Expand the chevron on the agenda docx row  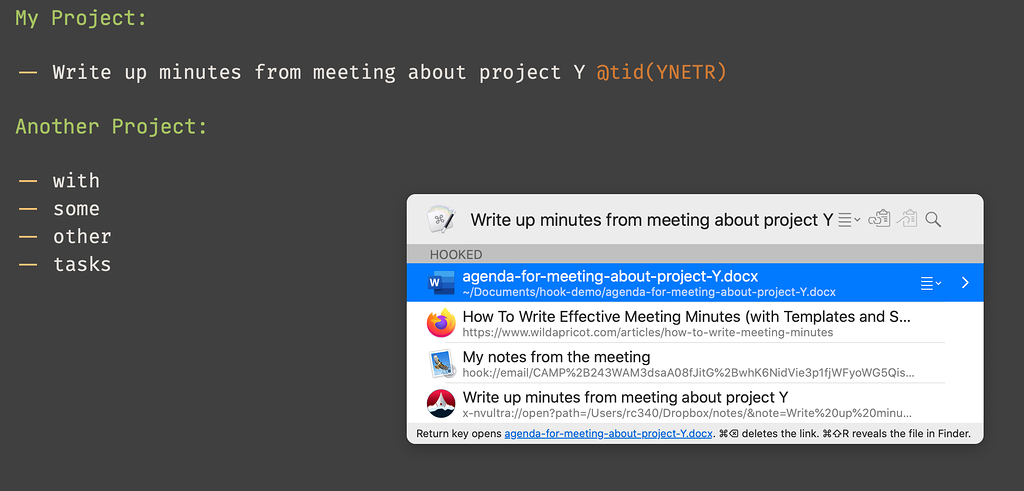point(965,283)
